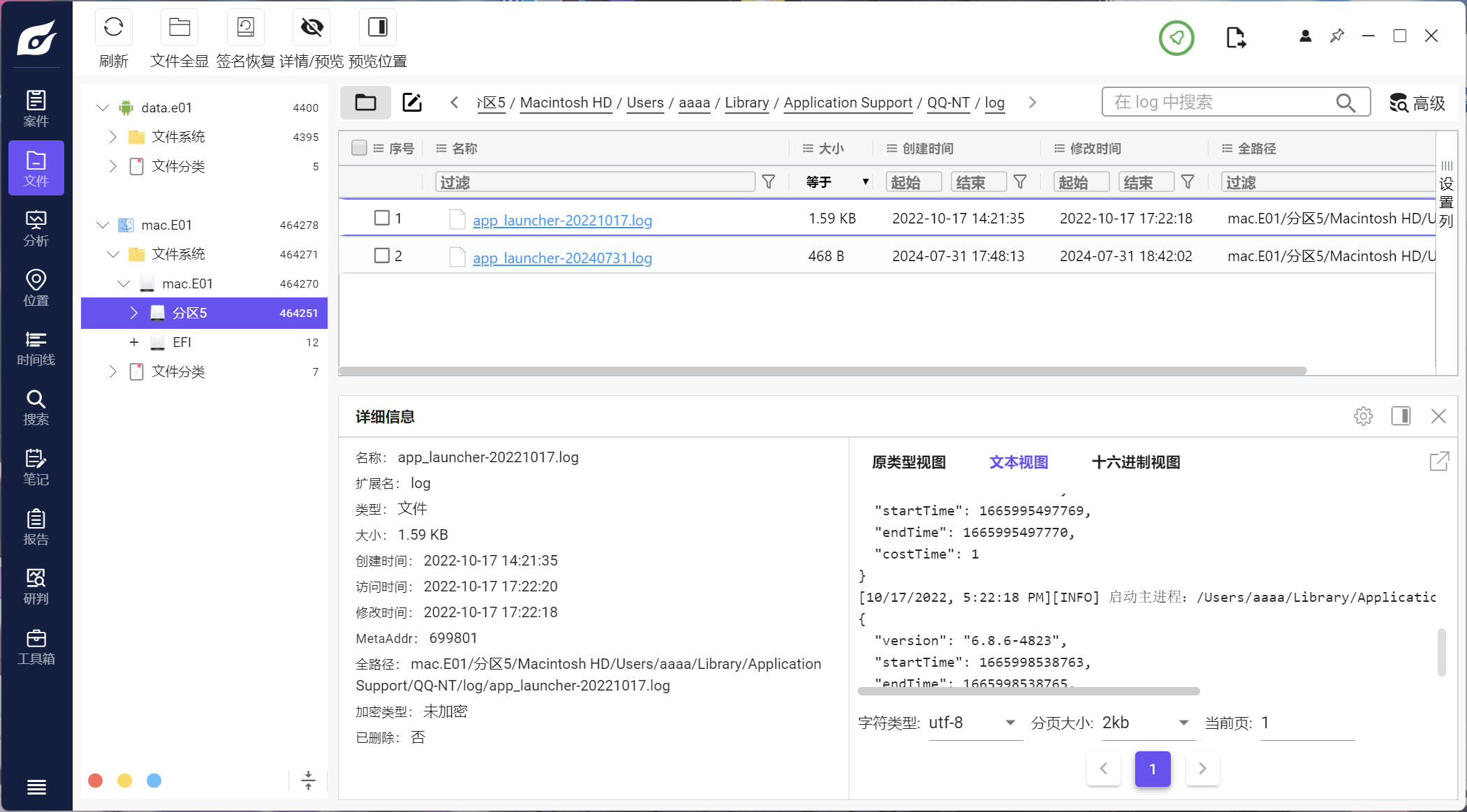Toggle detail panel layout icon

pos(1401,416)
